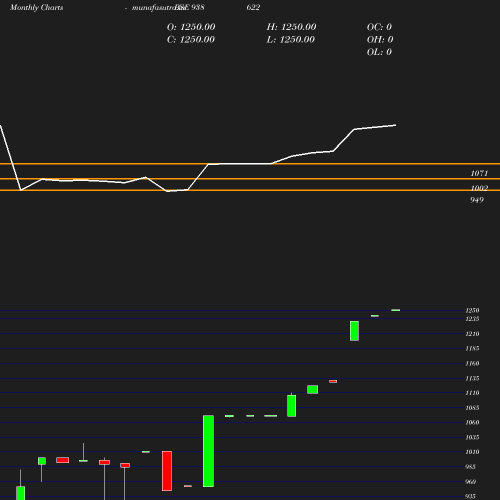Click the green candle just above the 1110 line
The height and width of the screenshot is (500, 500).
tap(312, 389)
